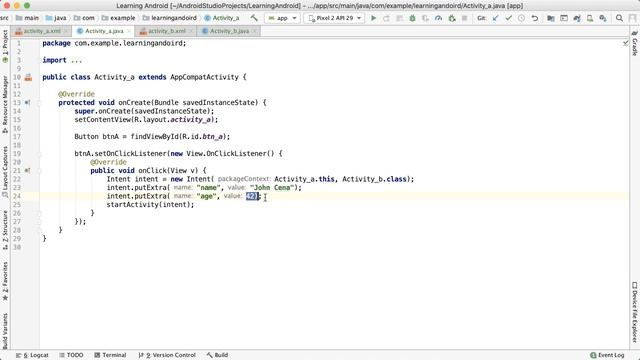The width and height of the screenshot is (640, 360).
Task: Open the AVD Manager icon
Action: coord(590,18)
